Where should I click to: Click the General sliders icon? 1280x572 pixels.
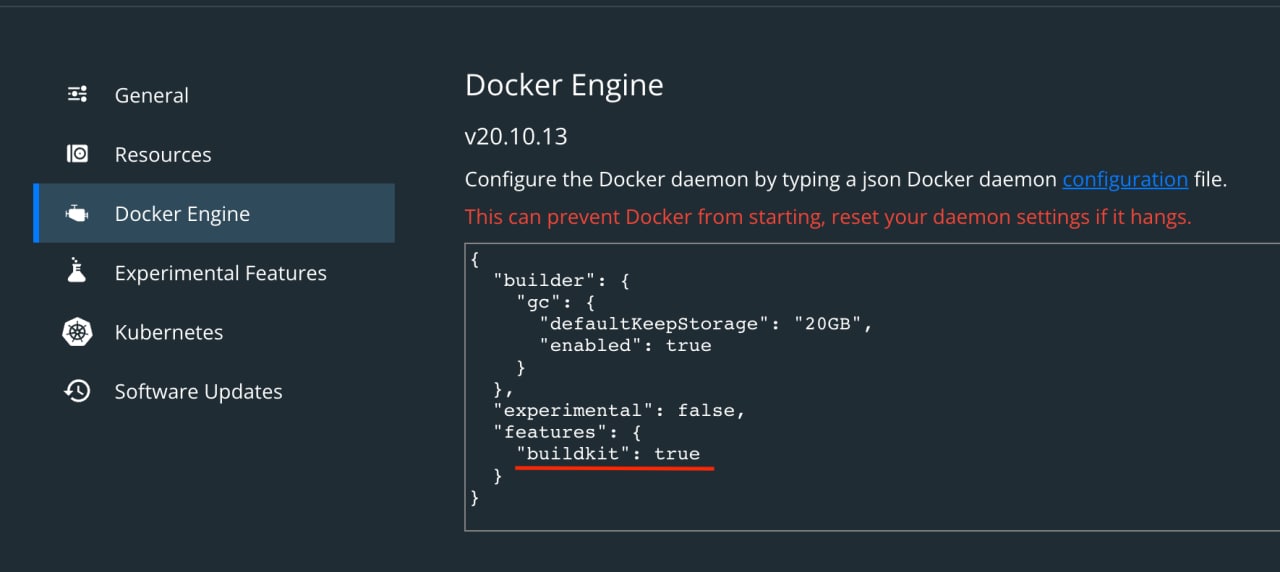(x=77, y=95)
